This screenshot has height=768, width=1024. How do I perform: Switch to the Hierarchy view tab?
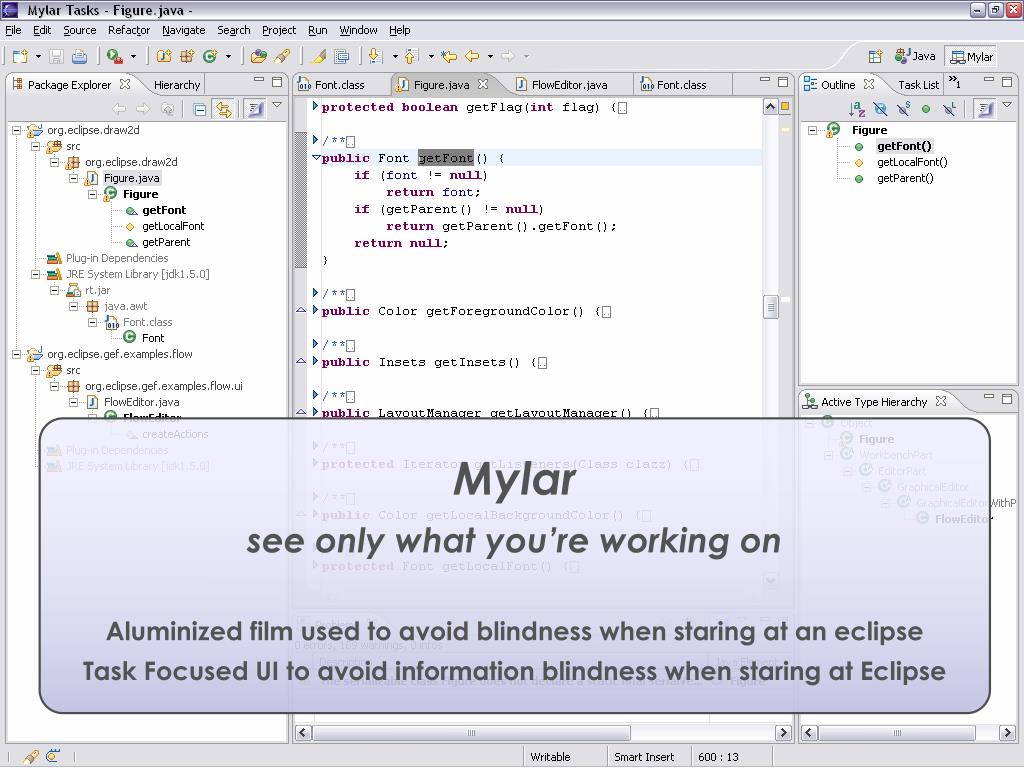tap(176, 85)
